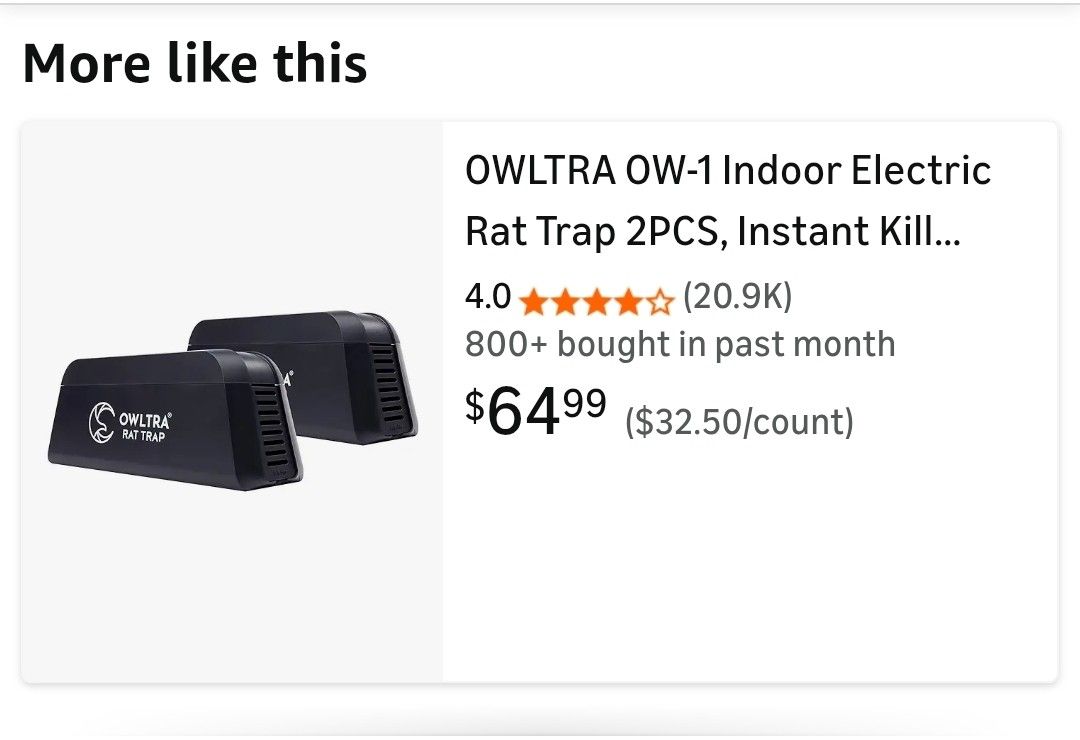Open the OWLTRA OW-1 product title
Viewport: 1080px width, 740px height.
click(725, 170)
